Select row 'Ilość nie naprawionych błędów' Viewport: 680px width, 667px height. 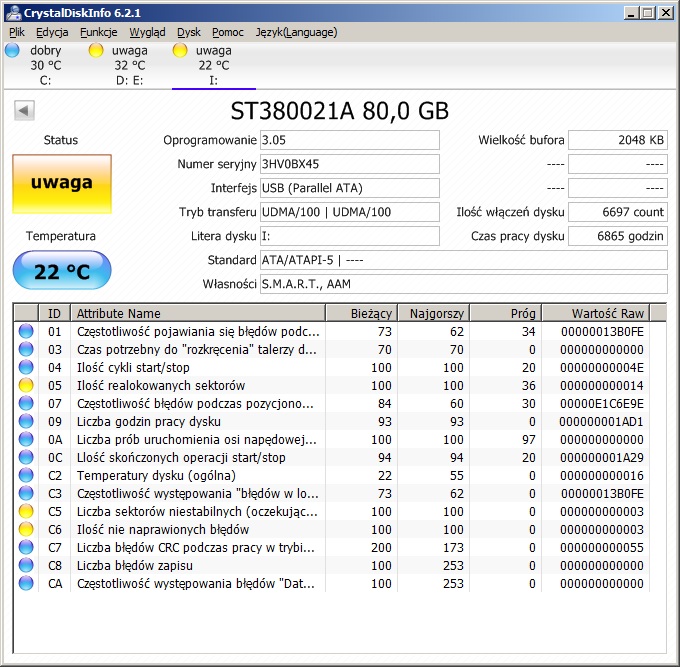tap(332, 530)
